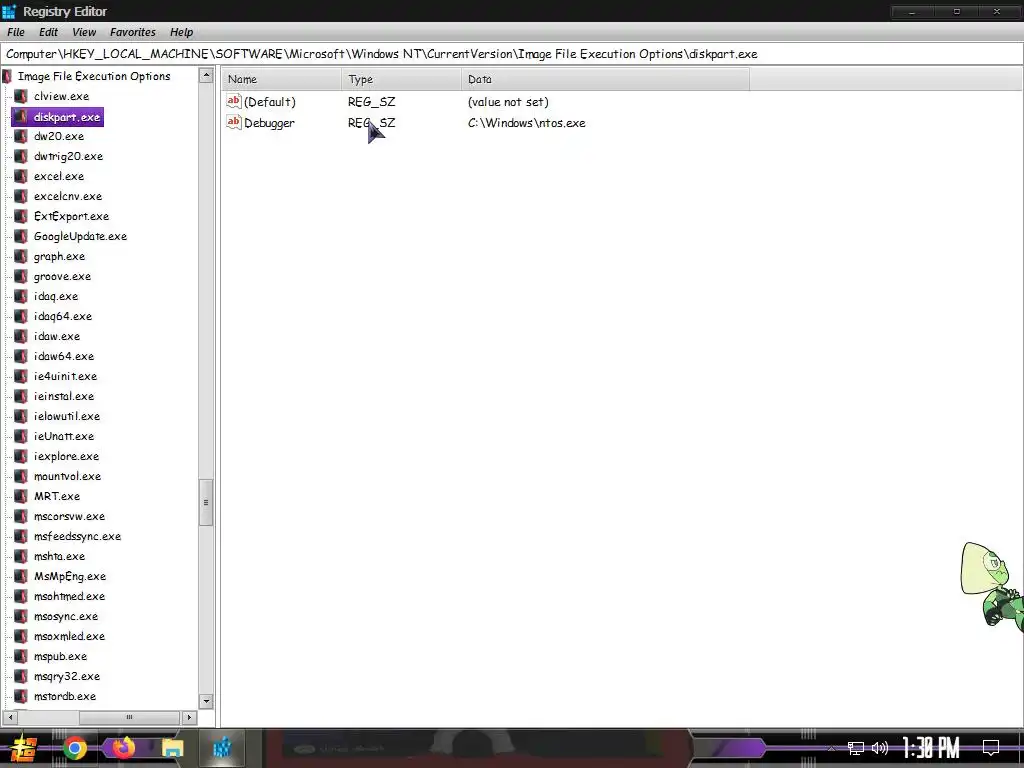
Task: Click the clview.exe key folder icon
Action: tap(21, 96)
